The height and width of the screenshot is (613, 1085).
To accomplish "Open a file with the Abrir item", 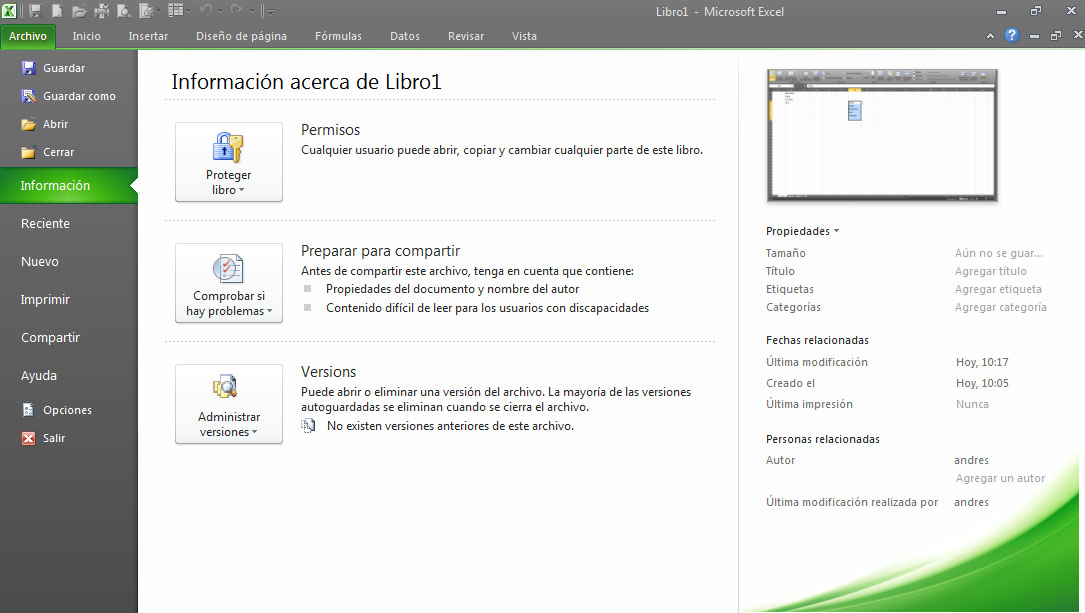I will point(55,124).
